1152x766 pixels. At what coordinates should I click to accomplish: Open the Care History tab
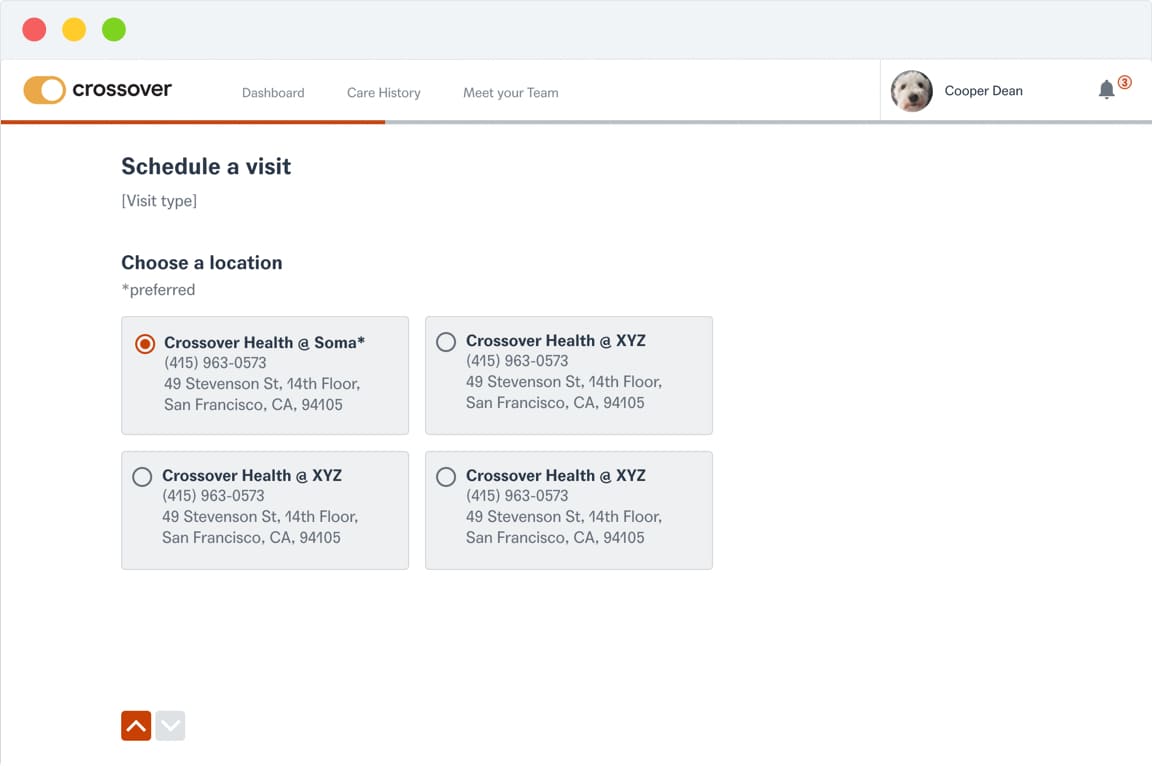384,93
